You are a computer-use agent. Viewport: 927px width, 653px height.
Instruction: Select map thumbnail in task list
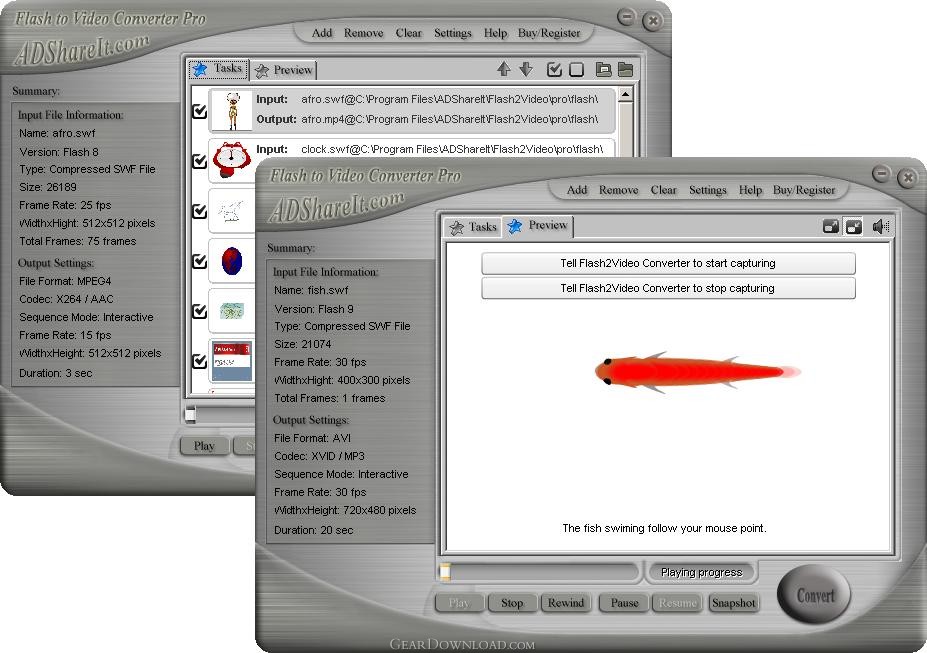(232, 310)
